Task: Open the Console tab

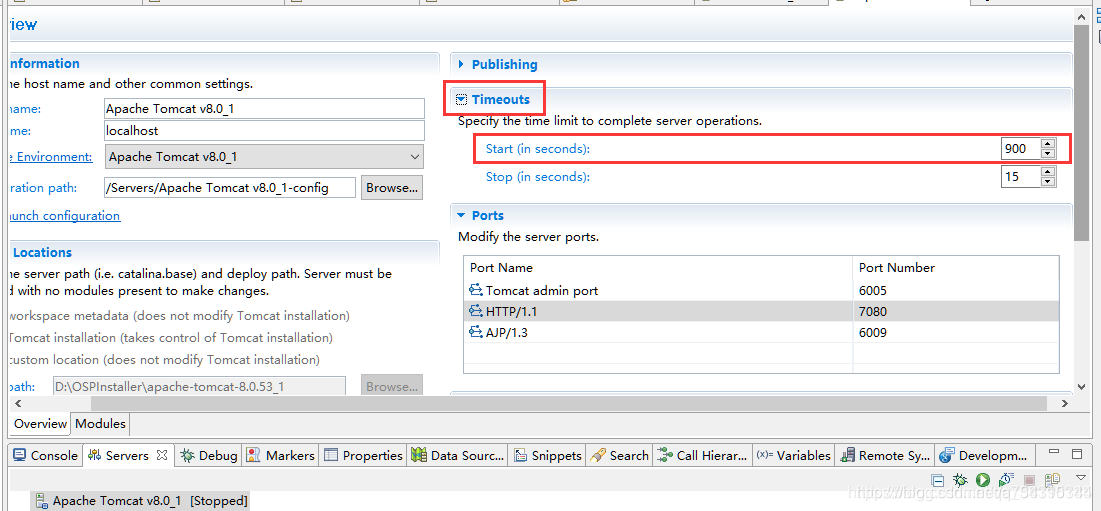Action: coord(46,456)
